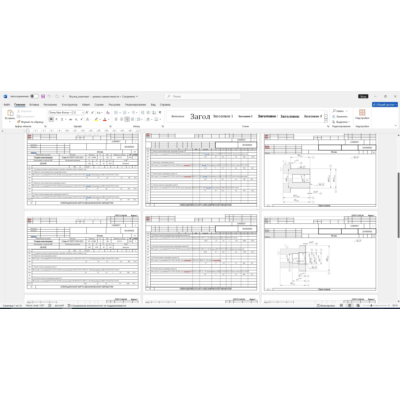
Task: Select the text highlight color marker icon
Action: 96,119
